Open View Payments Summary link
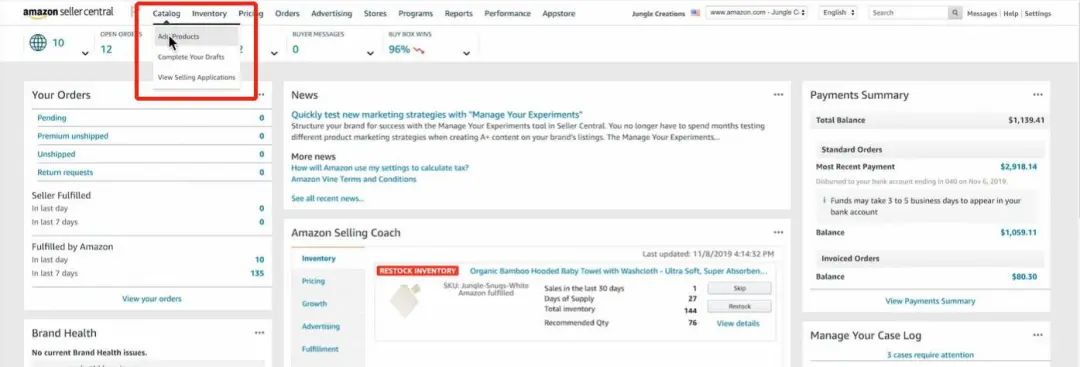Screen dimensions: 1080x367 pos(930,301)
